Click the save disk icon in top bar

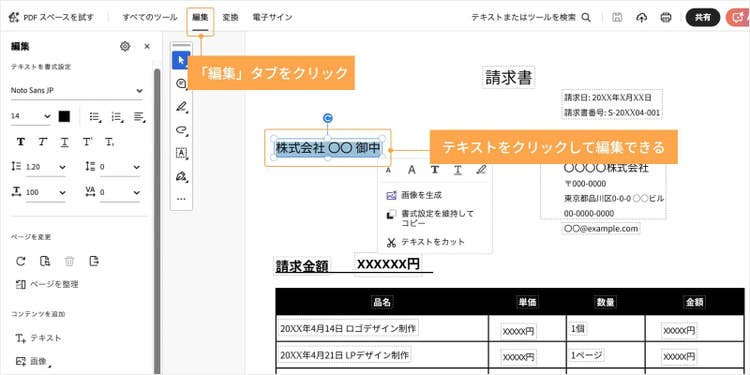[x=618, y=18]
